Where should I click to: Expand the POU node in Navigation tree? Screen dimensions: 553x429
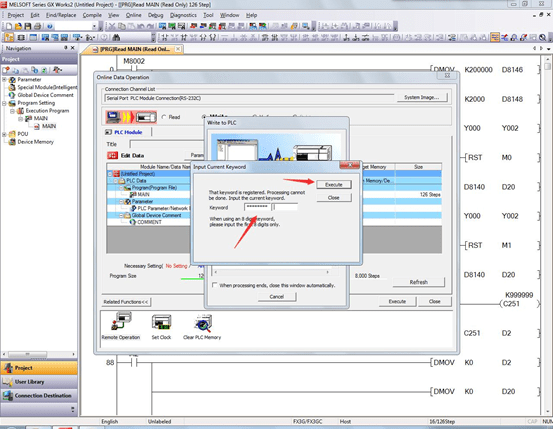(5, 134)
